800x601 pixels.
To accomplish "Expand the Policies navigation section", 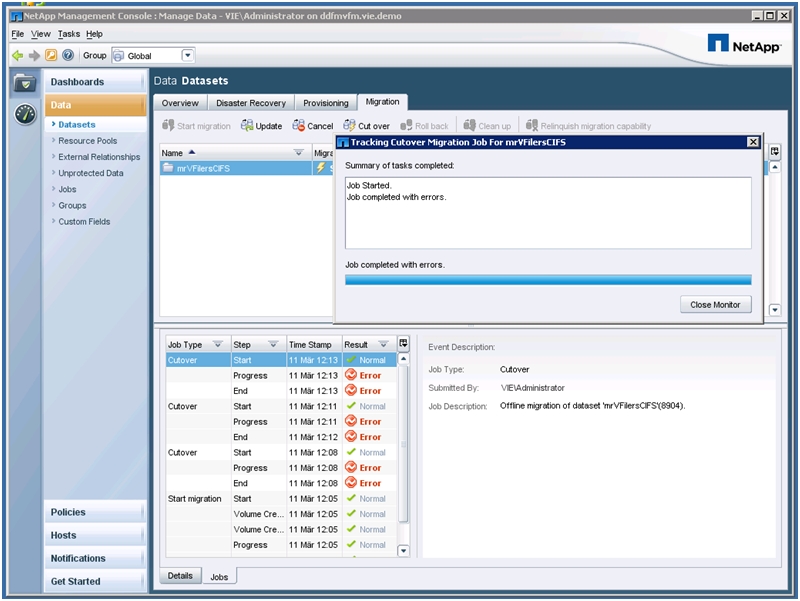I will 95,512.
